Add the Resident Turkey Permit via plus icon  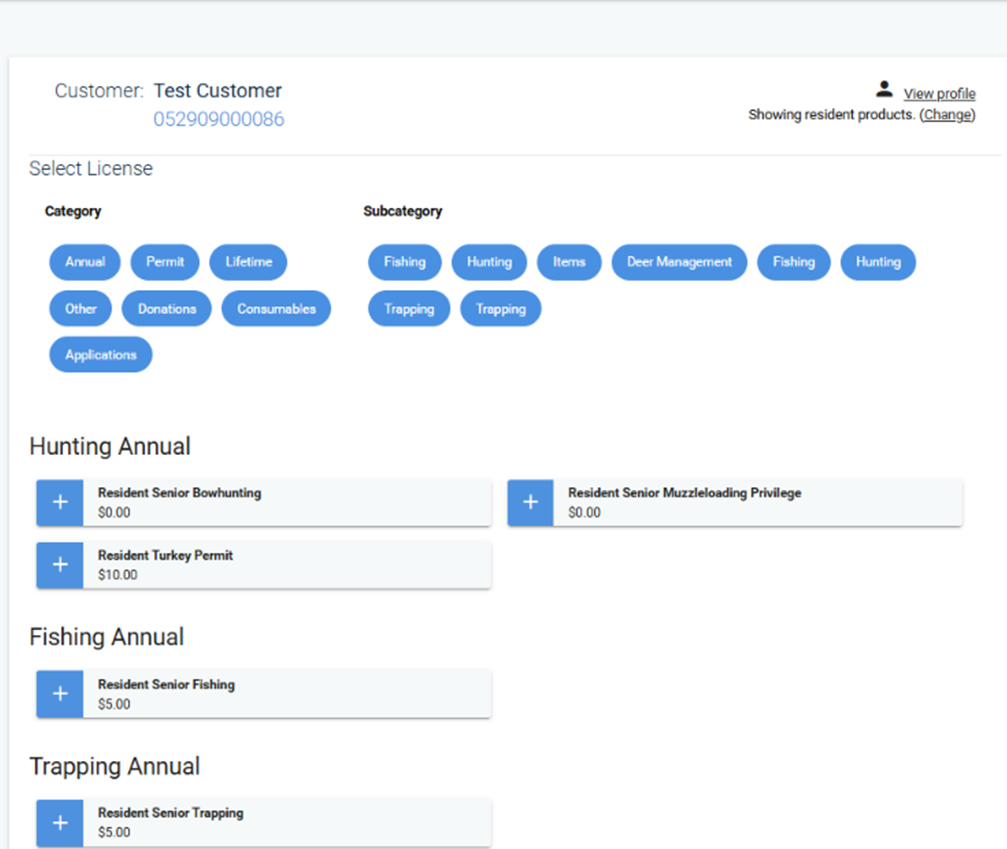[x=60, y=565]
